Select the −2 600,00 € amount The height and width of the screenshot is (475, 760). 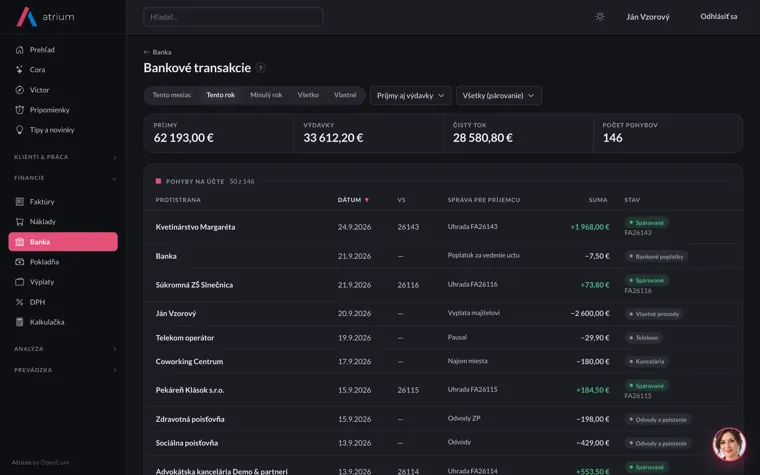tap(590, 314)
